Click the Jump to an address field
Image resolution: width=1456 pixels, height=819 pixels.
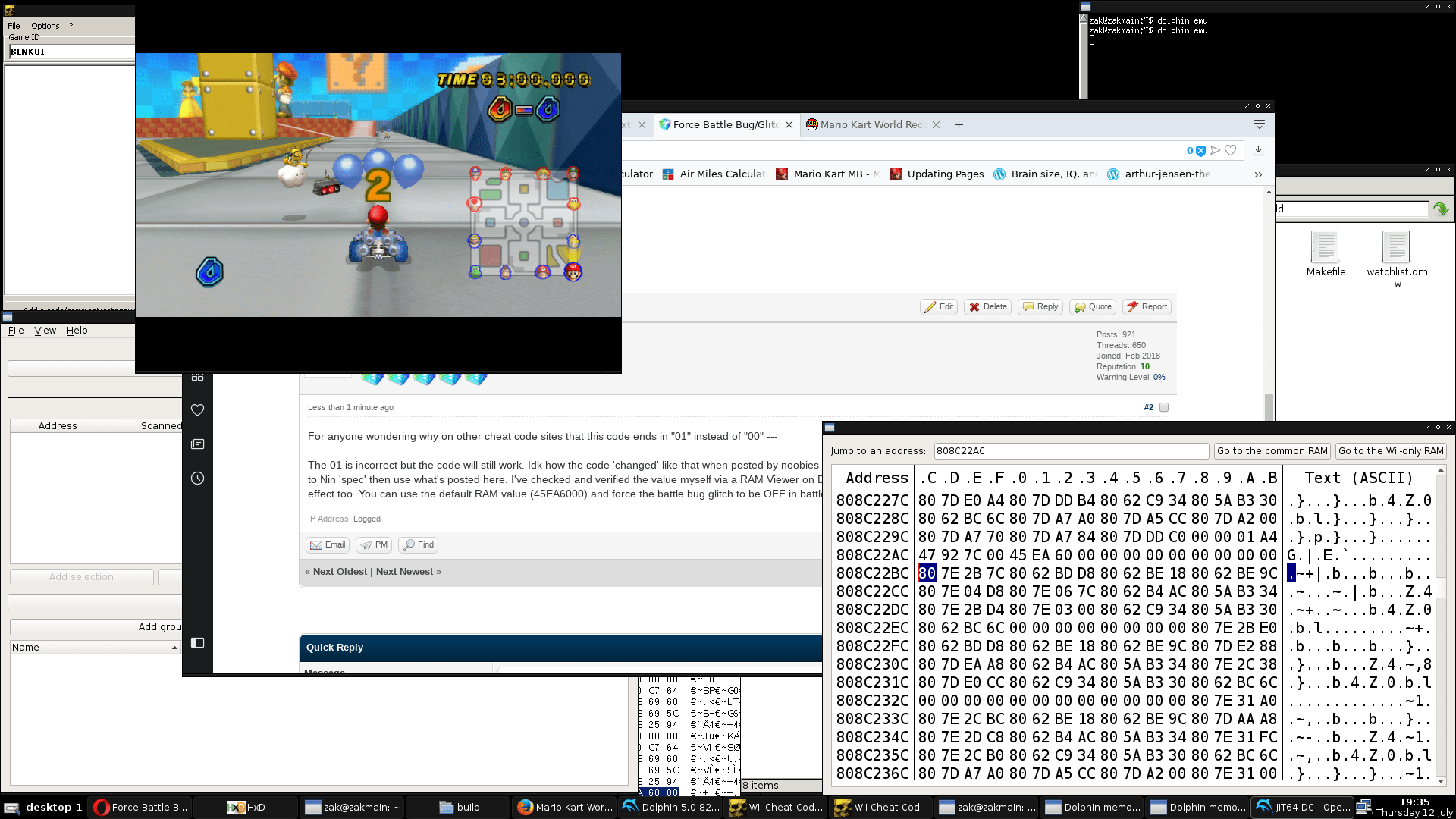pos(1071,451)
